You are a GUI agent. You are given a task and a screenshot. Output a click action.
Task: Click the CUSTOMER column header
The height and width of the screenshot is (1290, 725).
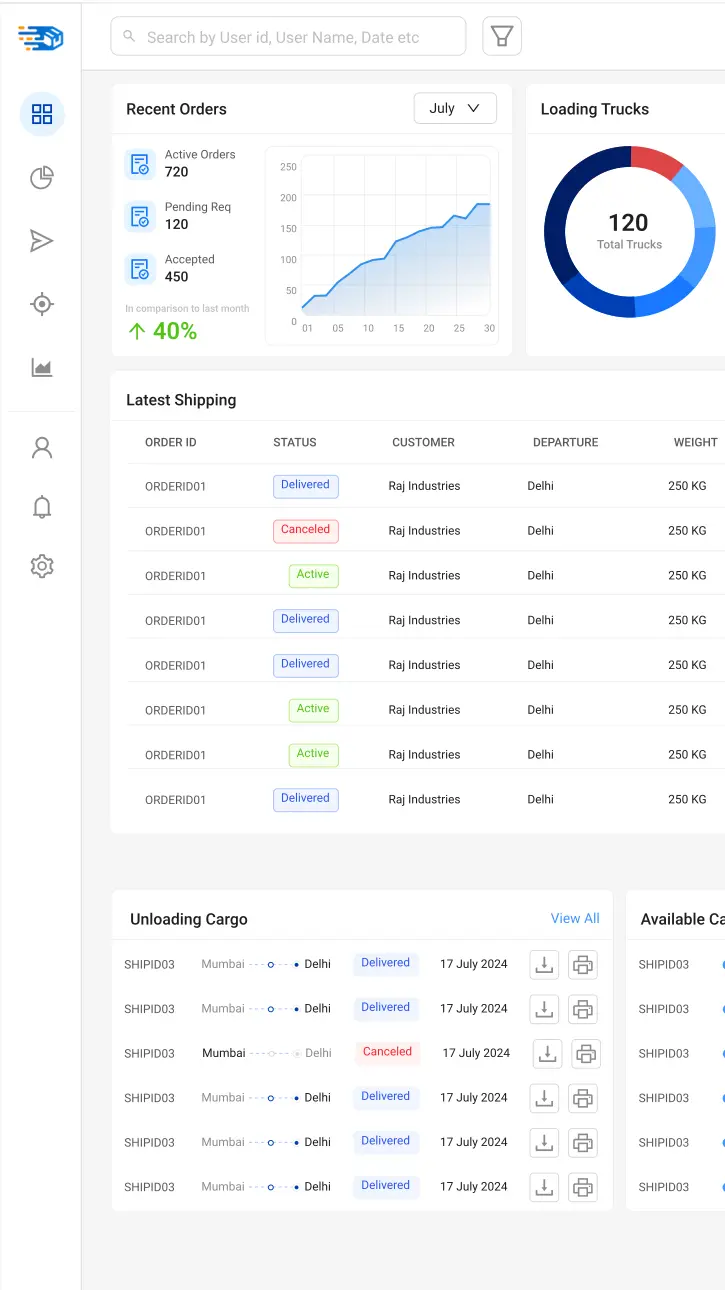click(424, 442)
